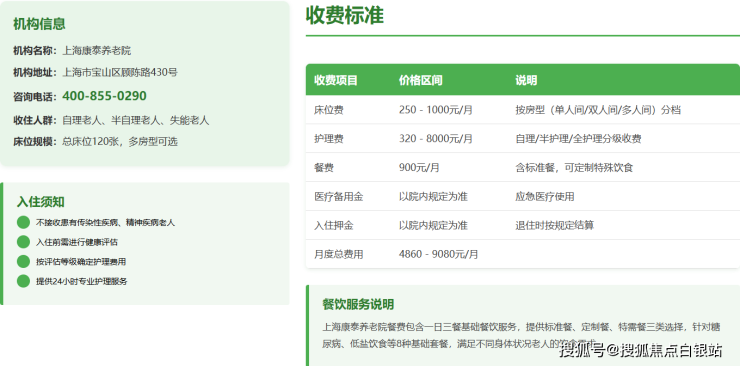Click the green bullet beside 不接收患有传染性疾病
Image resolution: width=740 pixels, height=366 pixels.
click(23, 222)
